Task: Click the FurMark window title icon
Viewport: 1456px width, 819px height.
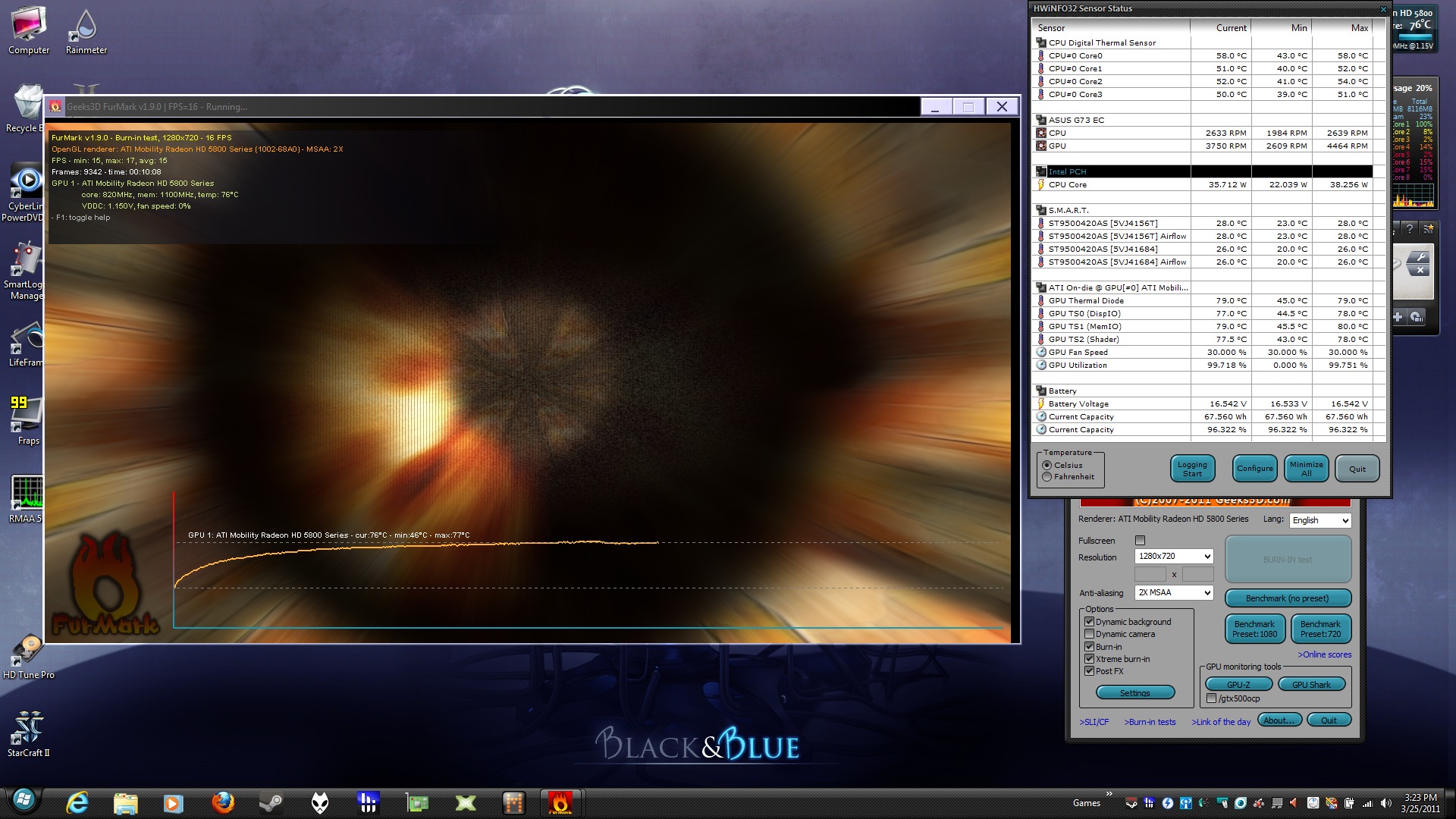Action: (55, 107)
